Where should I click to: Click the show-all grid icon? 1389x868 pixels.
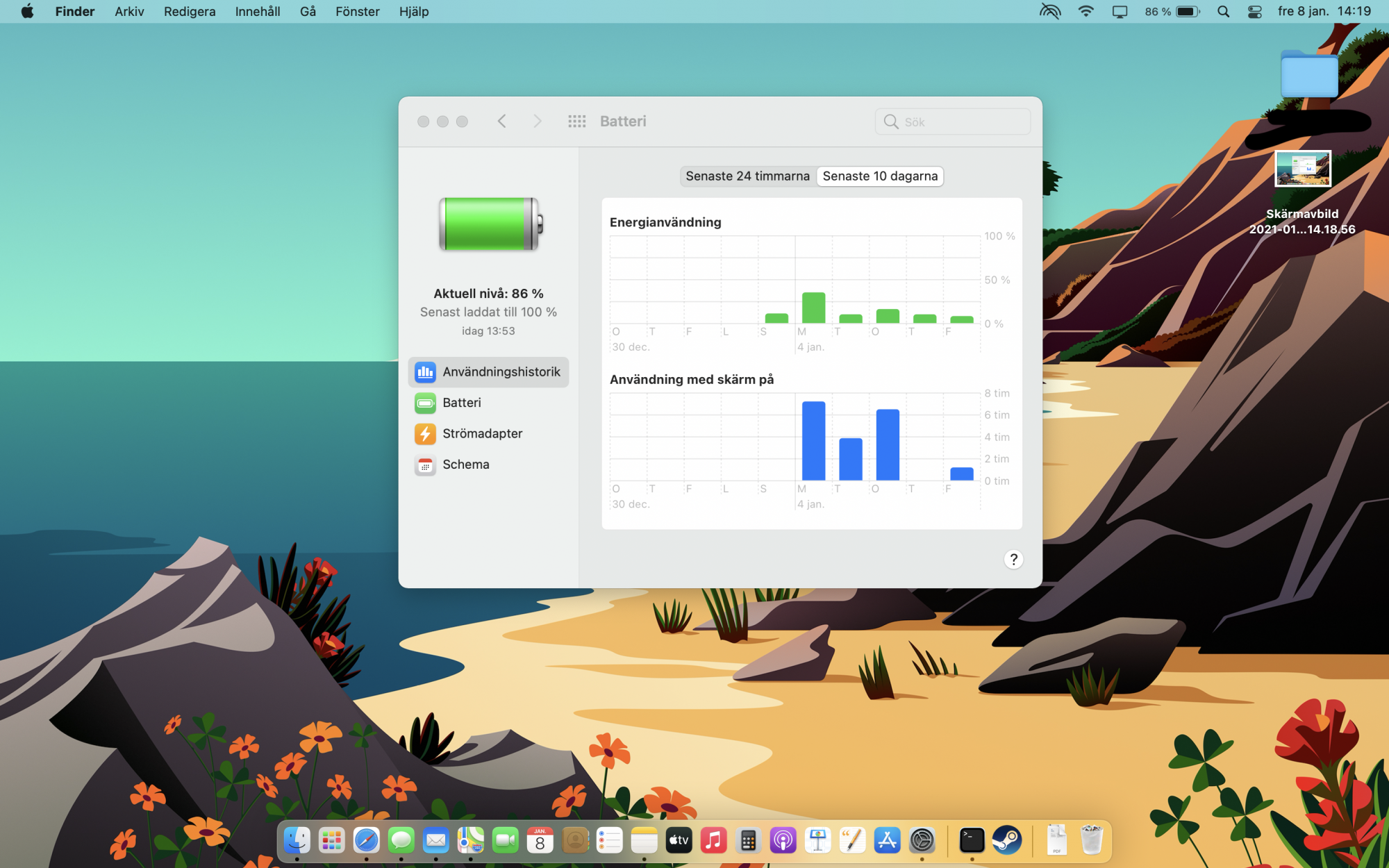pyautogui.click(x=576, y=122)
